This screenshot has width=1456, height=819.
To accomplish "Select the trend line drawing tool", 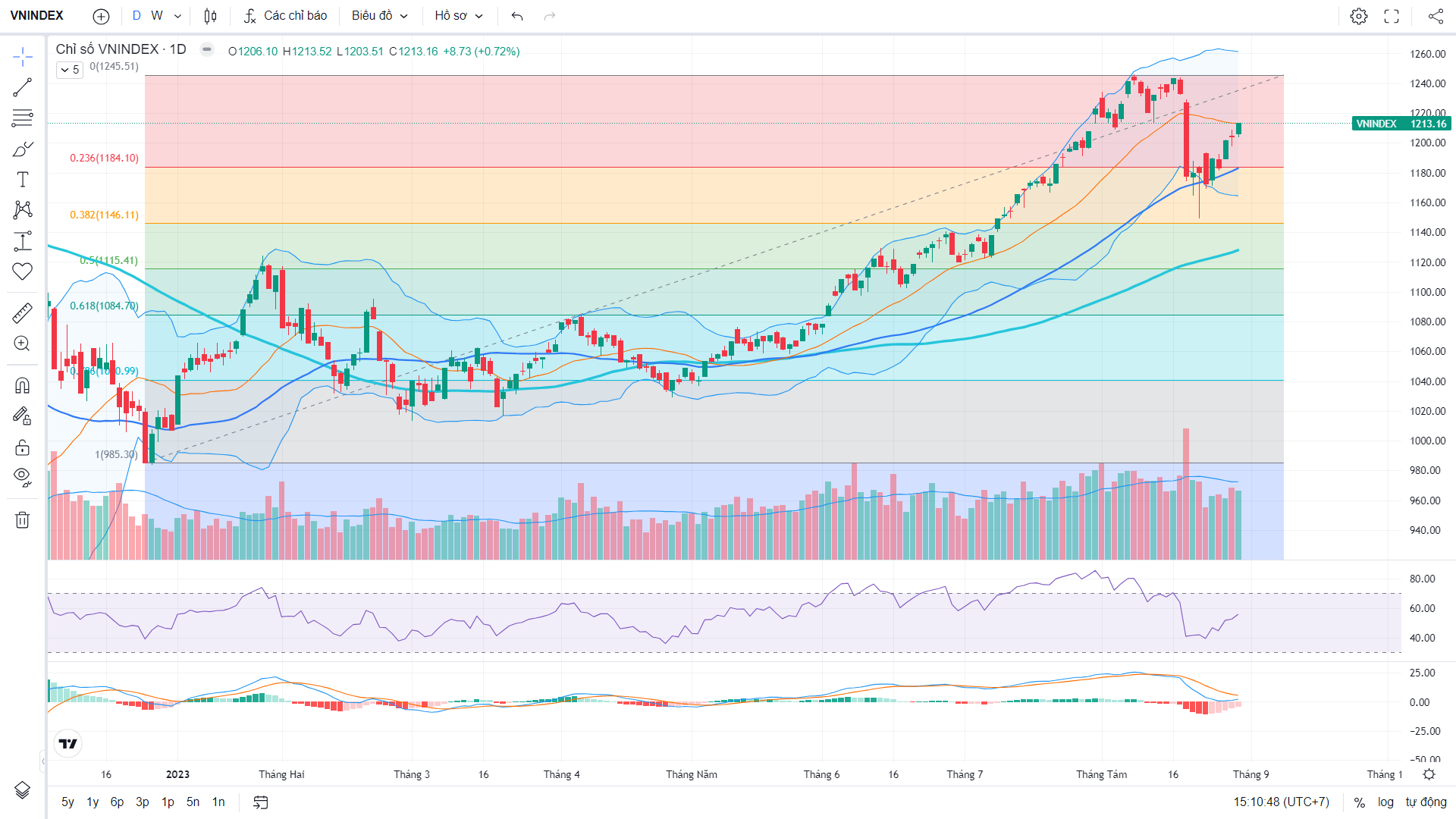I will click(22, 87).
